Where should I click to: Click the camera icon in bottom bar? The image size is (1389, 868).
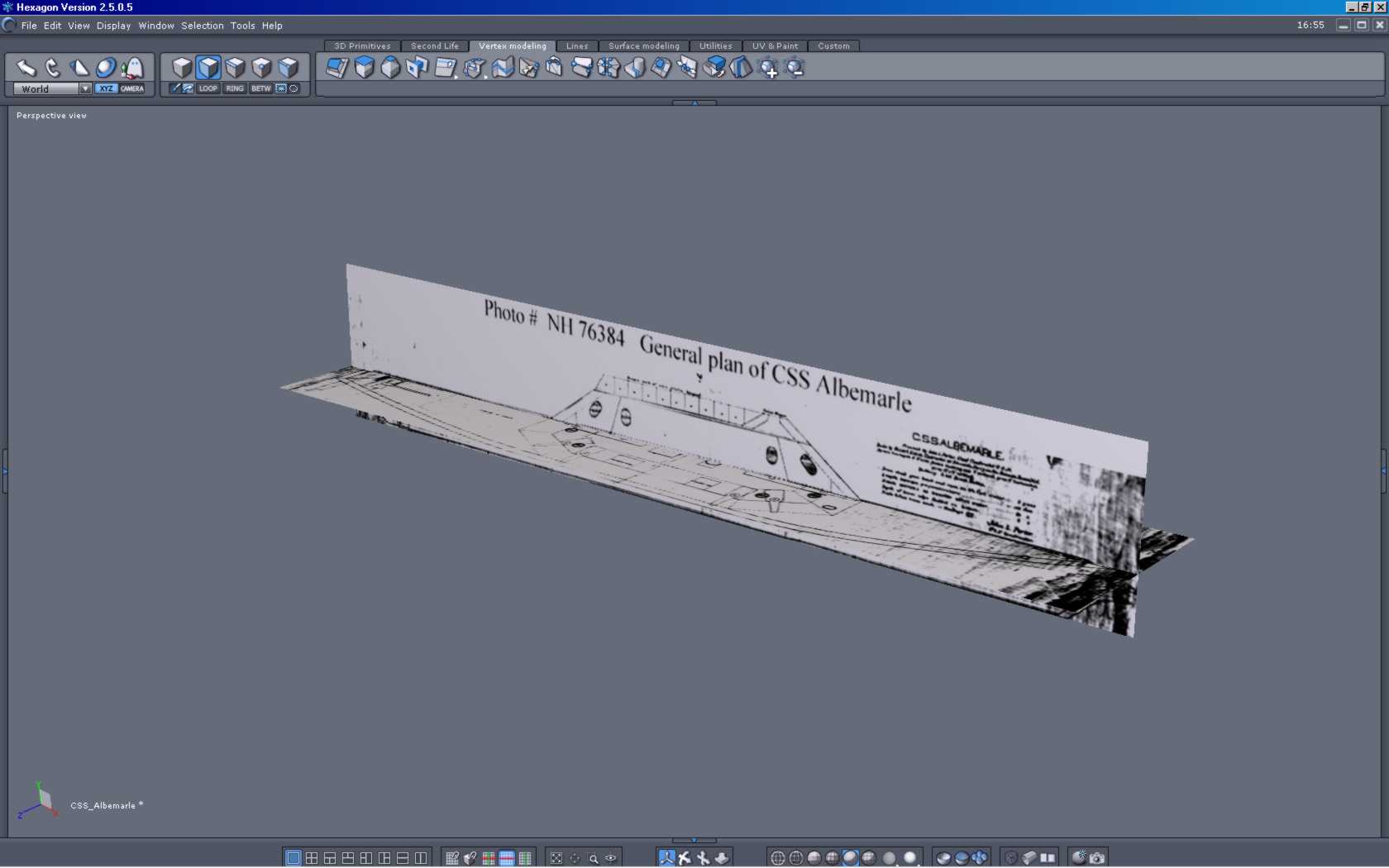coord(1097,858)
